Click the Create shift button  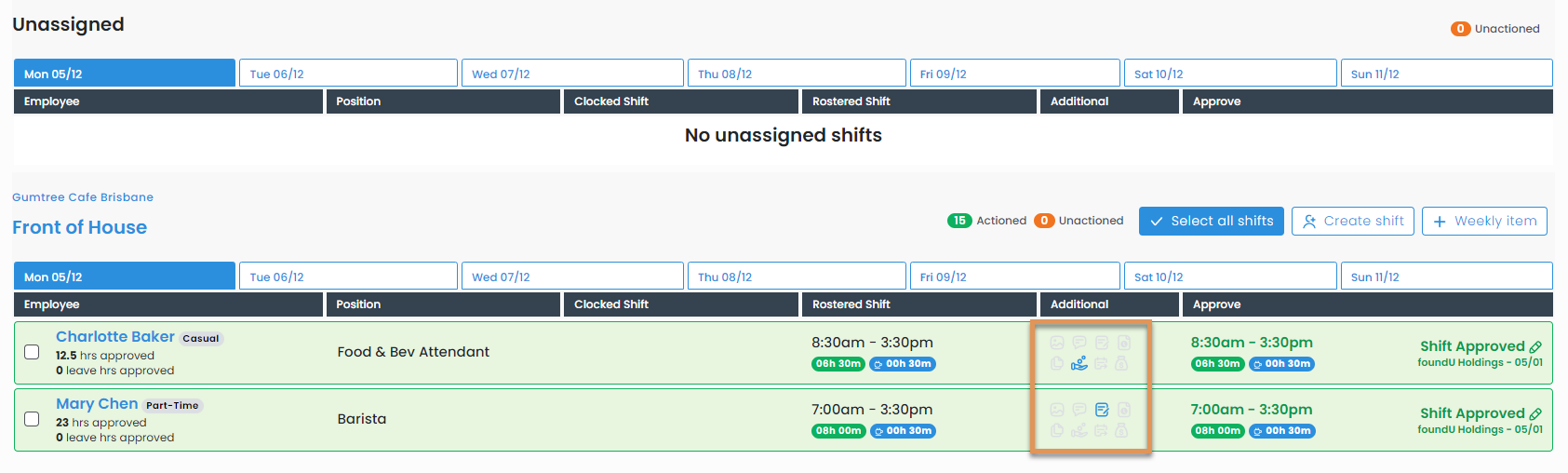pos(1353,222)
